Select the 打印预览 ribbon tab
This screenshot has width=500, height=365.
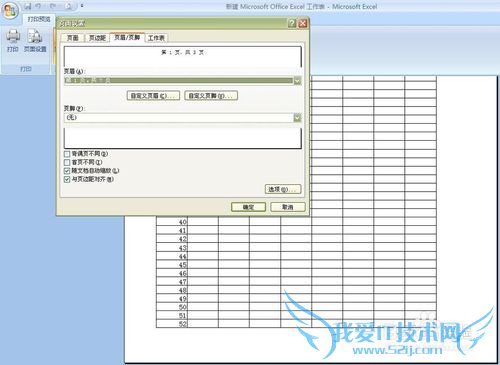(39, 19)
